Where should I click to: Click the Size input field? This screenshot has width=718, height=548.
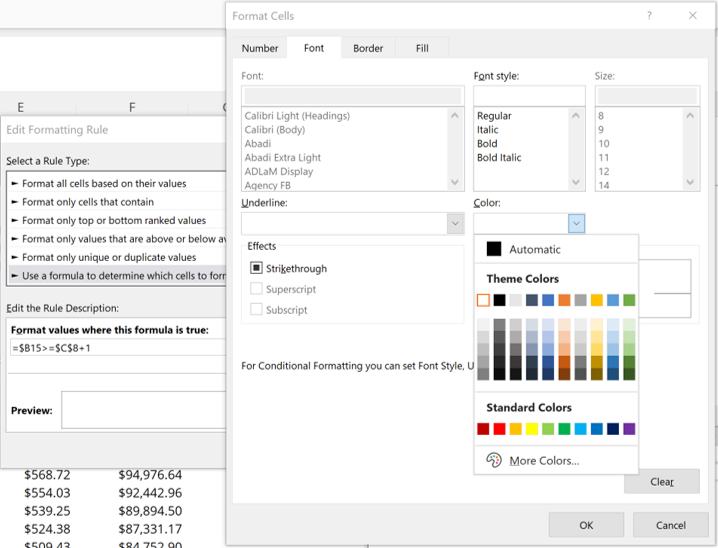click(x=647, y=96)
